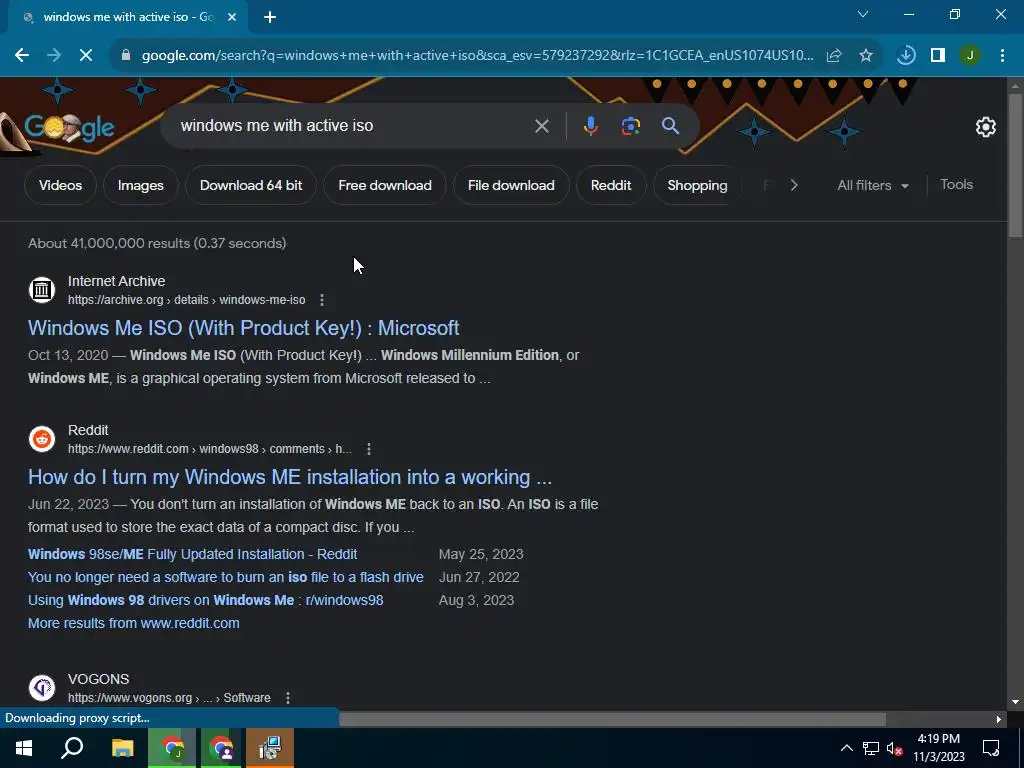Stop loading the page
Image resolution: width=1024 pixels, height=768 pixels.
point(86,56)
